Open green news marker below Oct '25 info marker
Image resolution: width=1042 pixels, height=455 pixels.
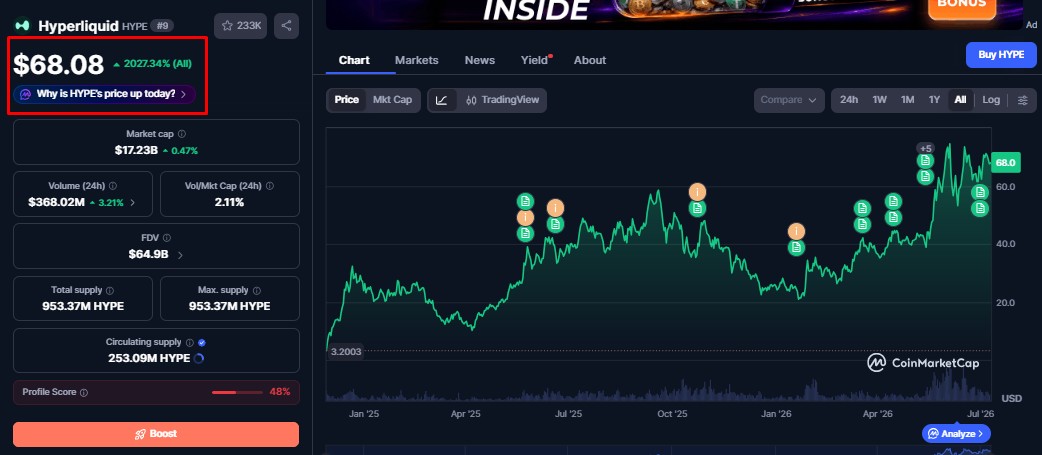click(x=697, y=209)
